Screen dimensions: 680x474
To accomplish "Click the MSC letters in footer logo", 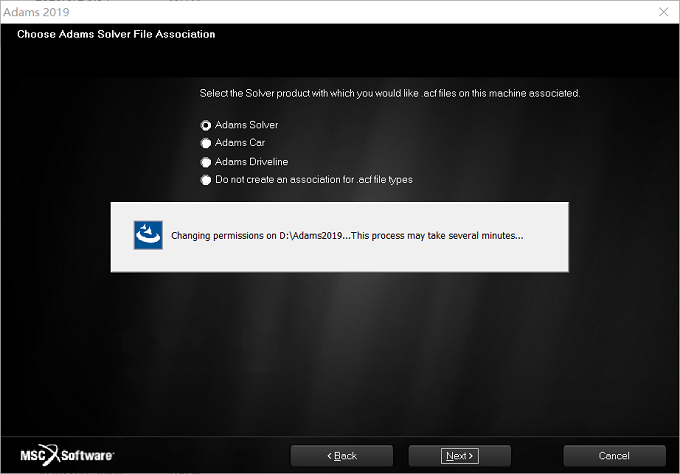I will pos(33,456).
